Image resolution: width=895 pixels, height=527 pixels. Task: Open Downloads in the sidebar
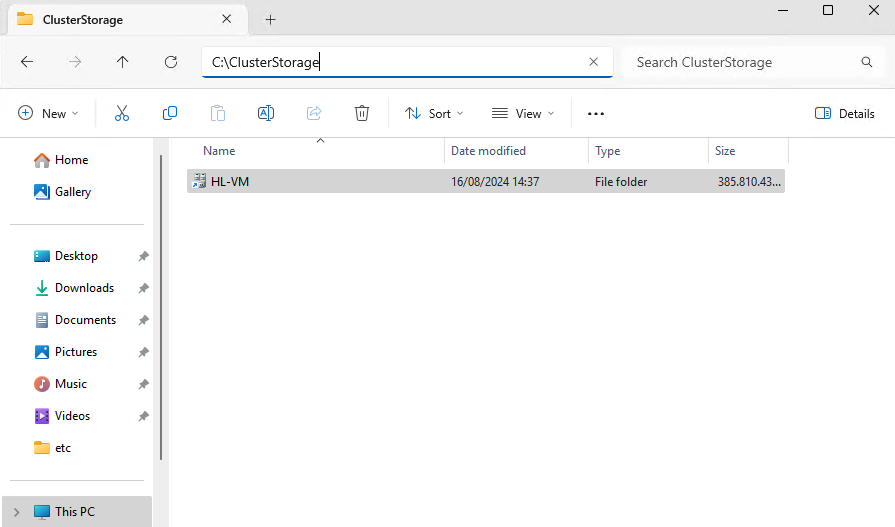84,288
